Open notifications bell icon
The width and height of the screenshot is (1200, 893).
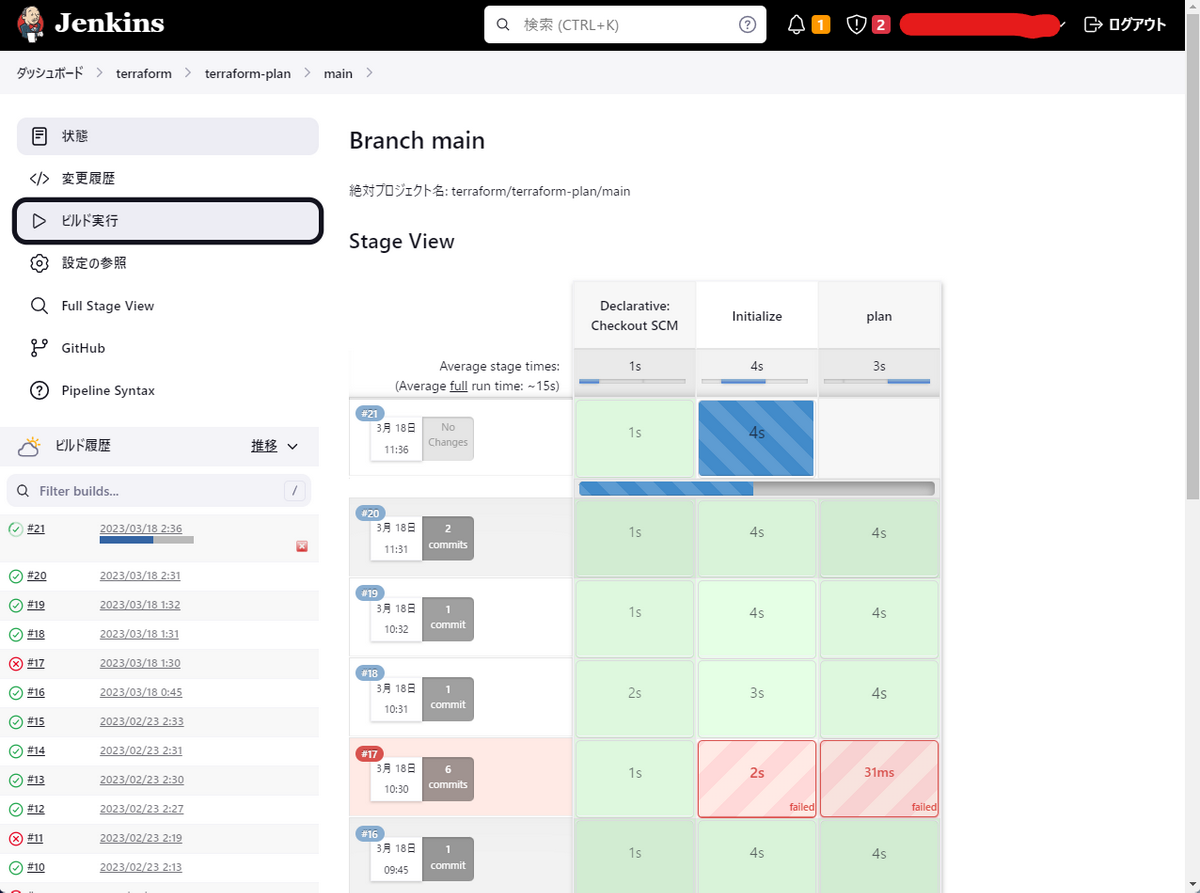pos(796,25)
